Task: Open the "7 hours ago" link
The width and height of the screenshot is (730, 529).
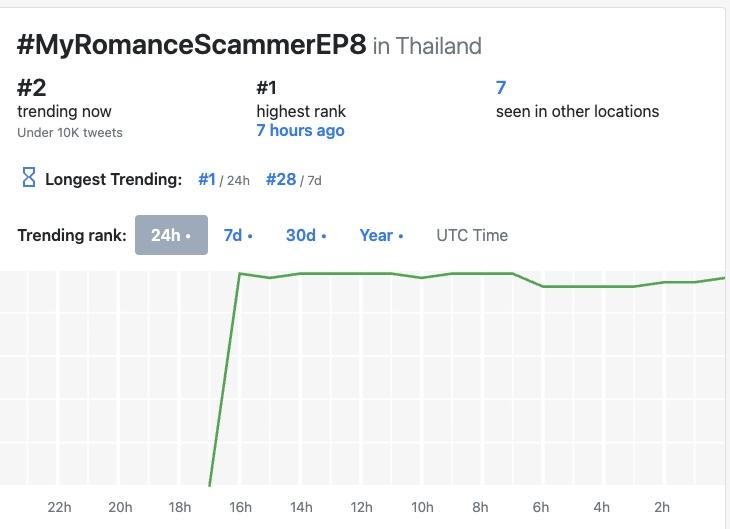Action: point(300,131)
